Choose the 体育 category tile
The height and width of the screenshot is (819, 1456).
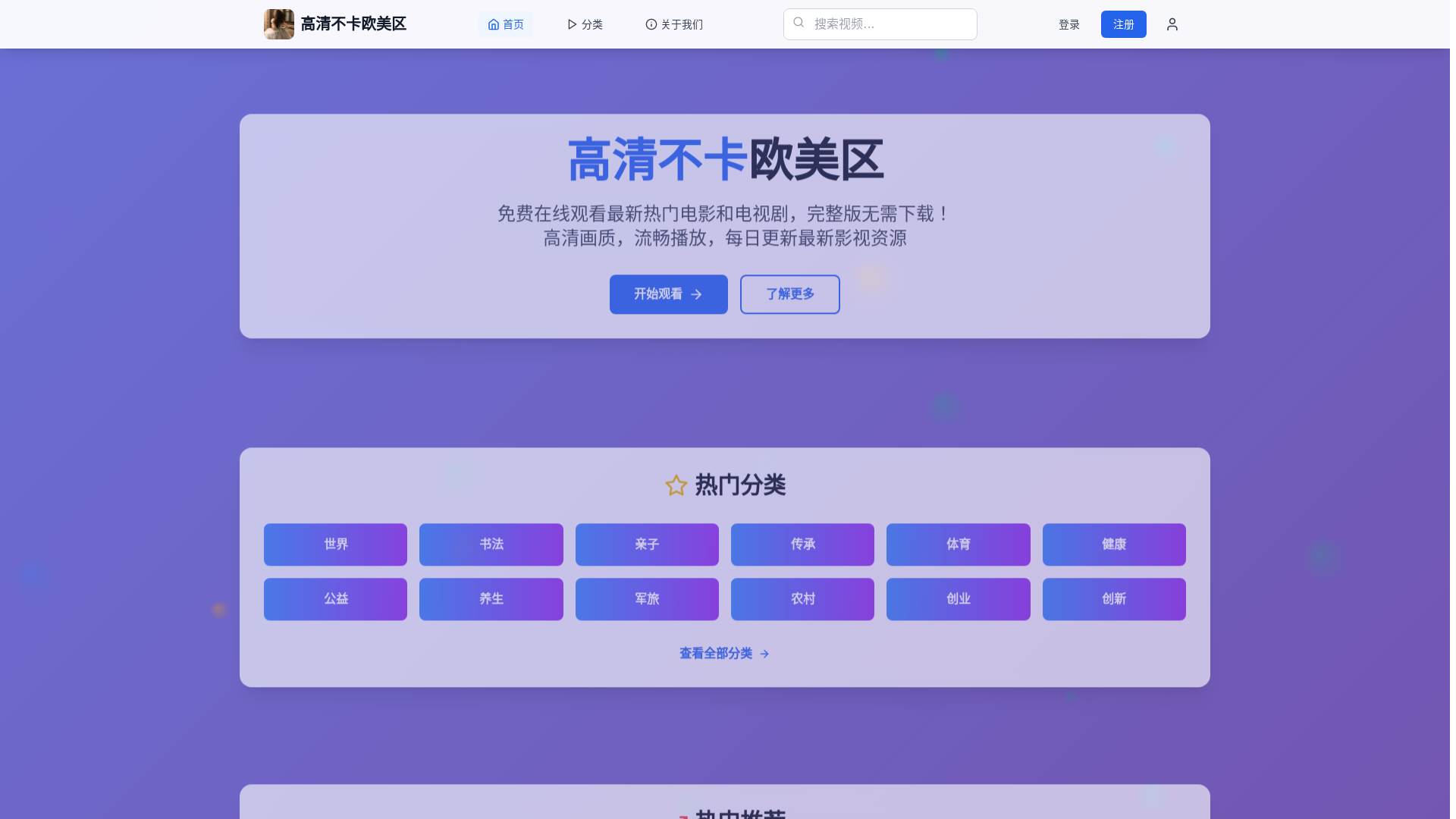[x=958, y=544]
